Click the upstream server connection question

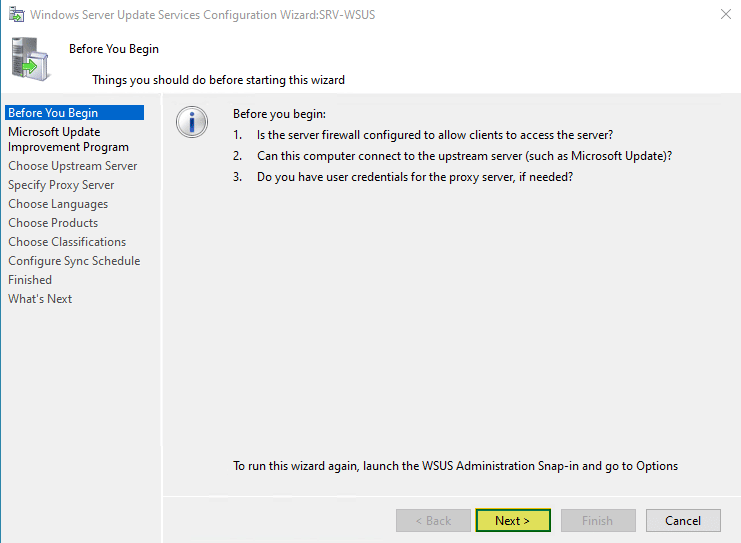coord(464,156)
